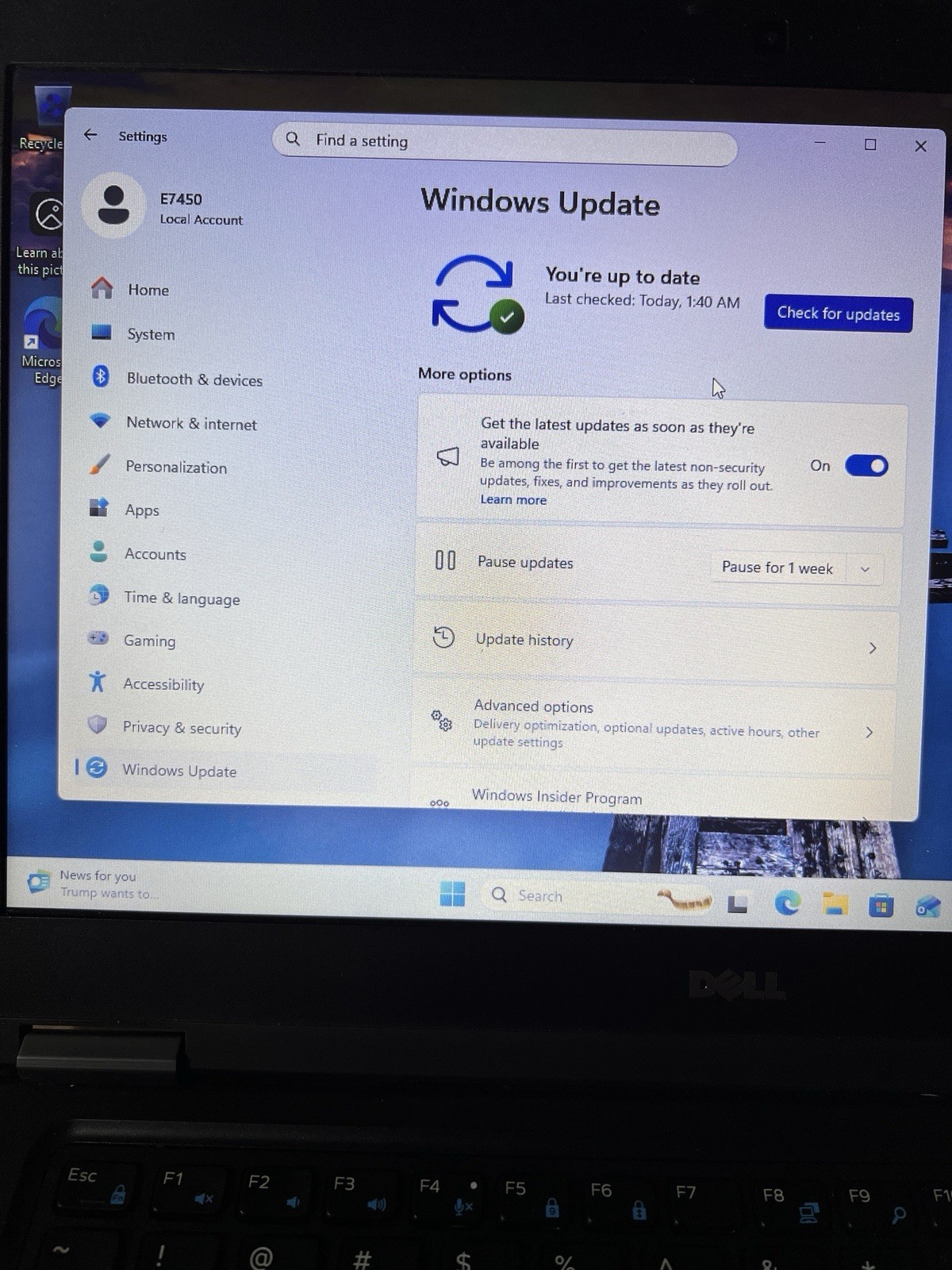The height and width of the screenshot is (1270, 952).
Task: Click the megaphone icon for latest updates
Action: pos(448,456)
